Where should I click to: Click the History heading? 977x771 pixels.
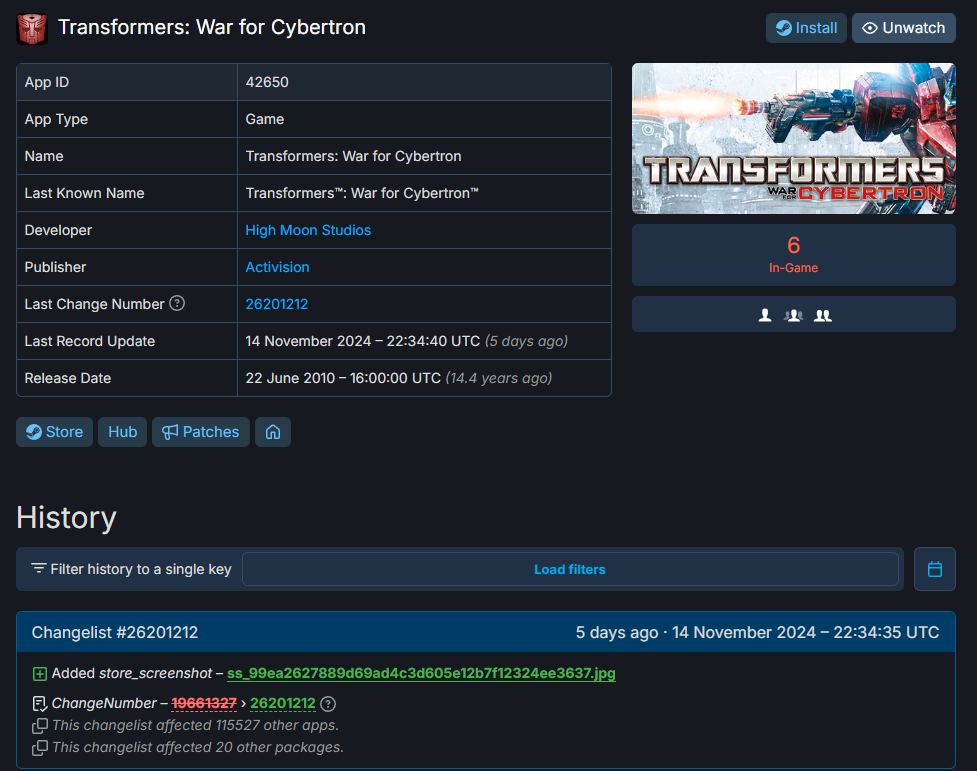click(66, 517)
